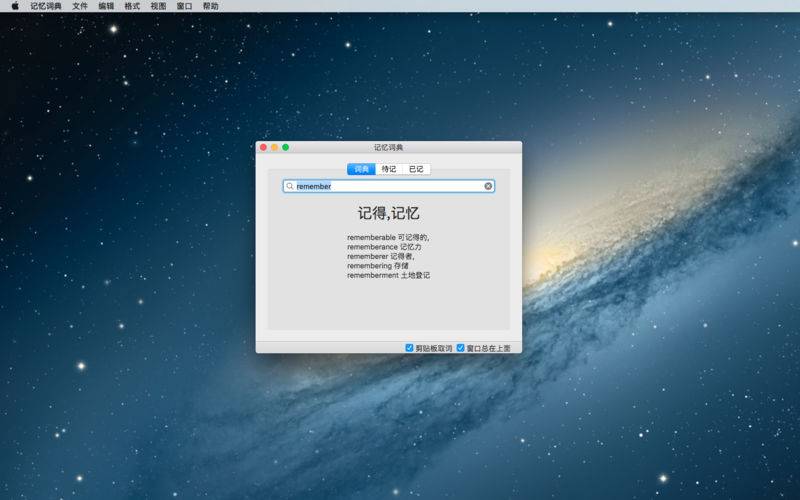Open the Apple menu
Screen dimensions: 800x500
15,6
